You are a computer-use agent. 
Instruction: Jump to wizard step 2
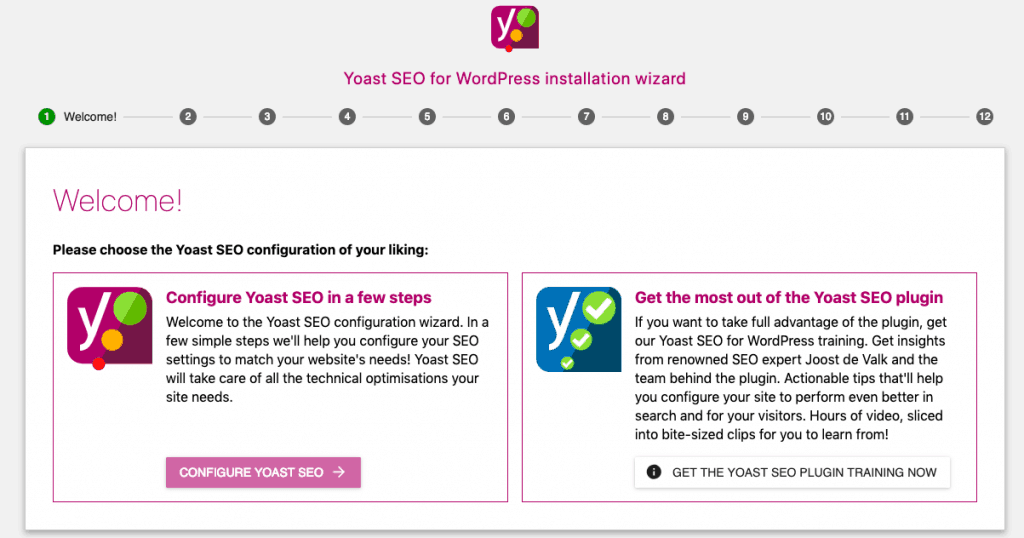188,117
